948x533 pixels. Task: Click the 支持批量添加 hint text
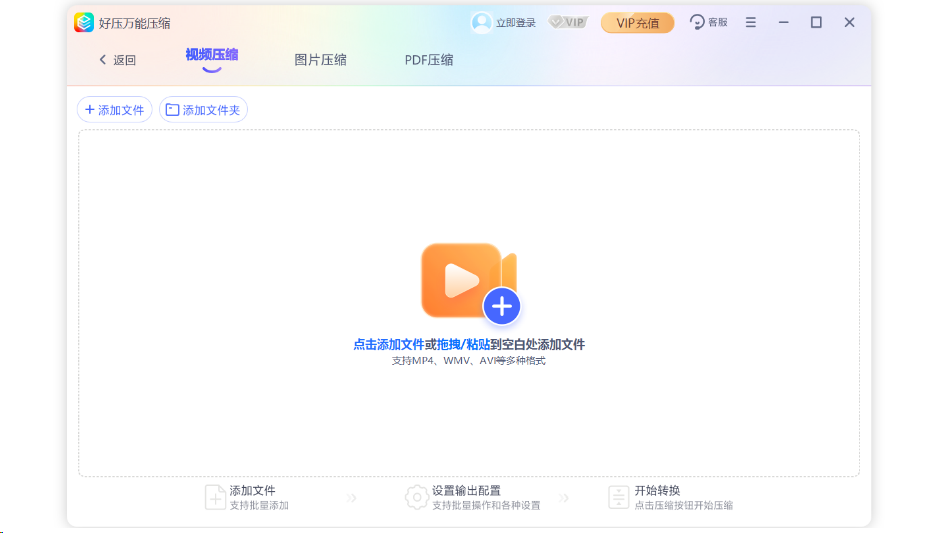pos(259,505)
